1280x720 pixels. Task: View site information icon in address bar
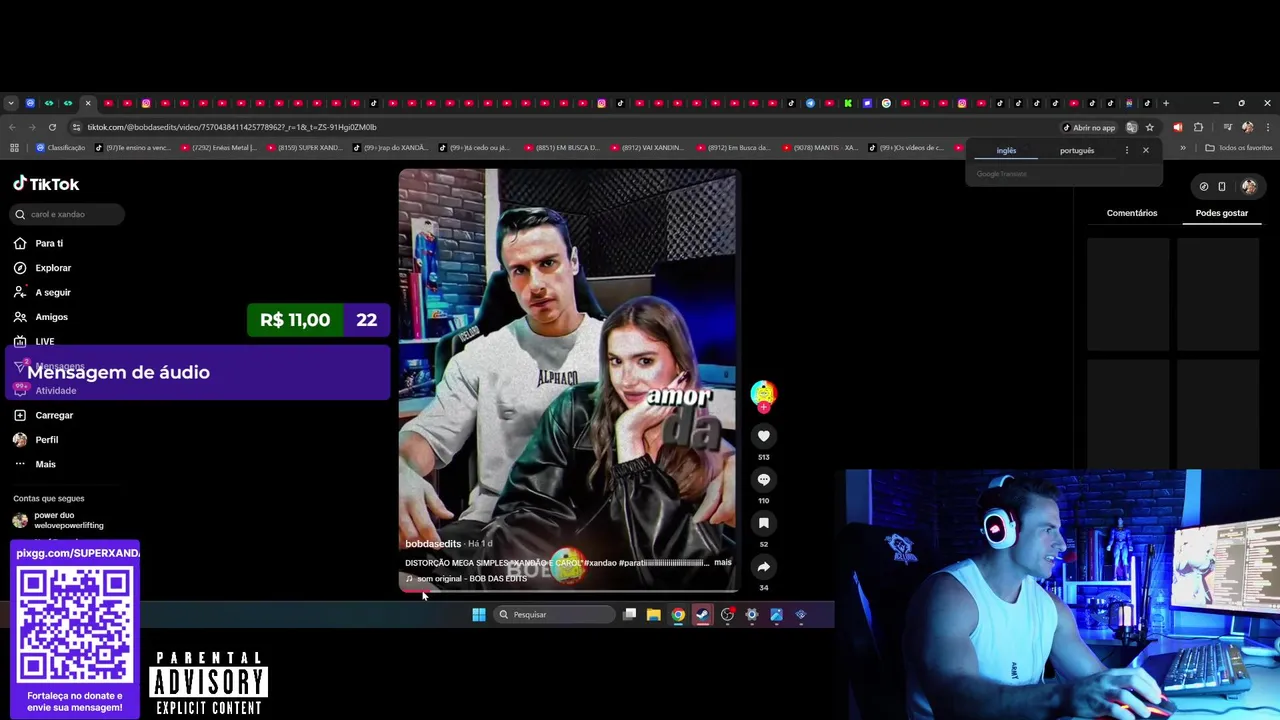coord(77,127)
